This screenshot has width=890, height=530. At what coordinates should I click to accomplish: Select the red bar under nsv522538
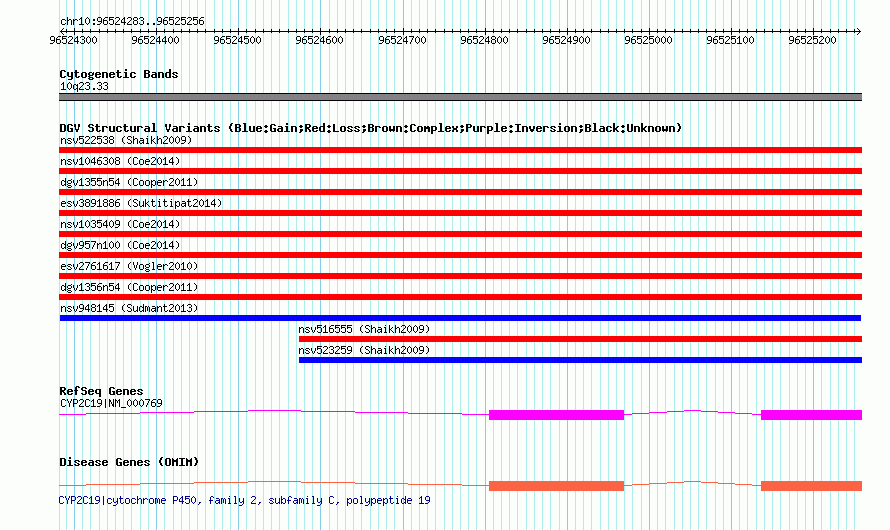460,150
